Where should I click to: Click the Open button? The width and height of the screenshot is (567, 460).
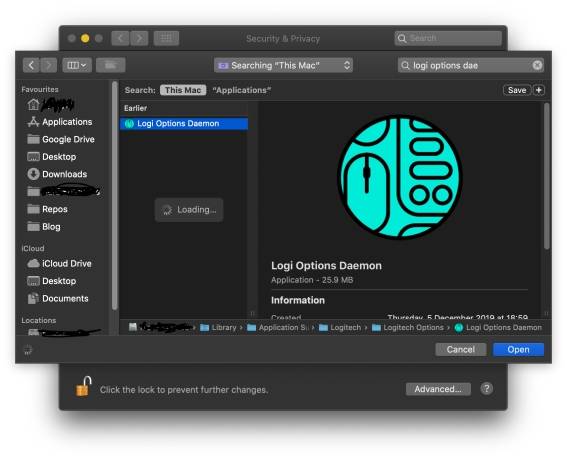(x=518, y=350)
